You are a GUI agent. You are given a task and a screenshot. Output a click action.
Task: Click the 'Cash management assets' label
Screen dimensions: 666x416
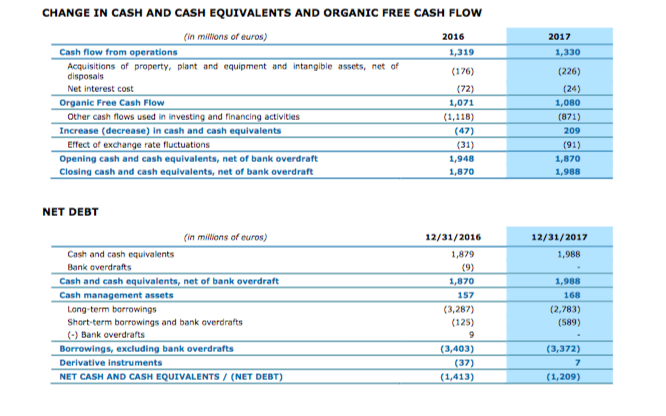click(116, 295)
